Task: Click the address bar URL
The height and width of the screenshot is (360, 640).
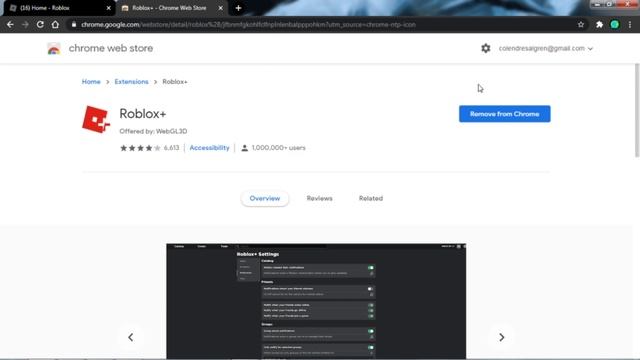Action: 248,24
